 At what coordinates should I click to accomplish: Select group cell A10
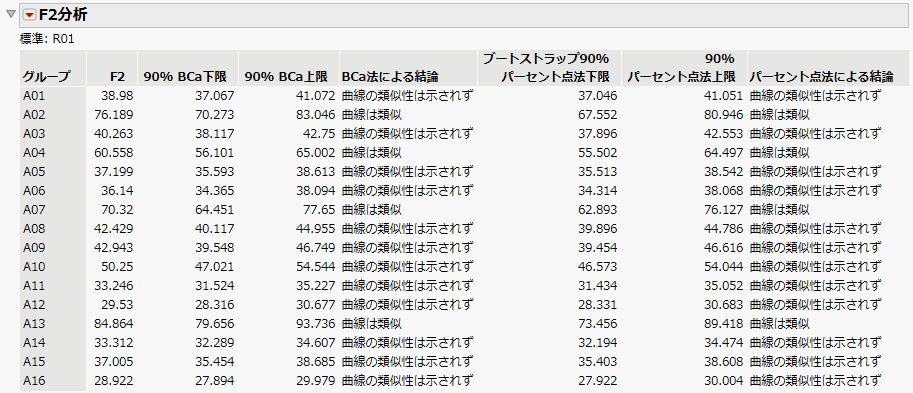coord(34,267)
